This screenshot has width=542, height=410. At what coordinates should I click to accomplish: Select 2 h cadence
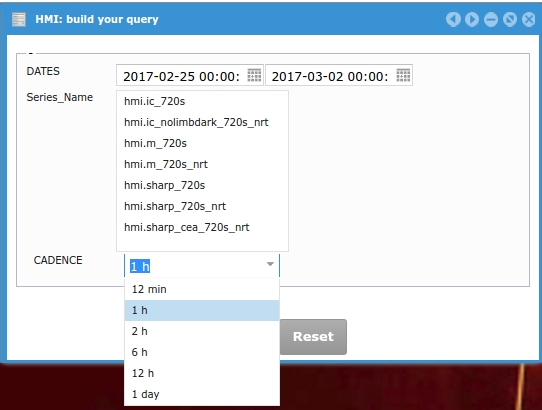(x=202, y=331)
